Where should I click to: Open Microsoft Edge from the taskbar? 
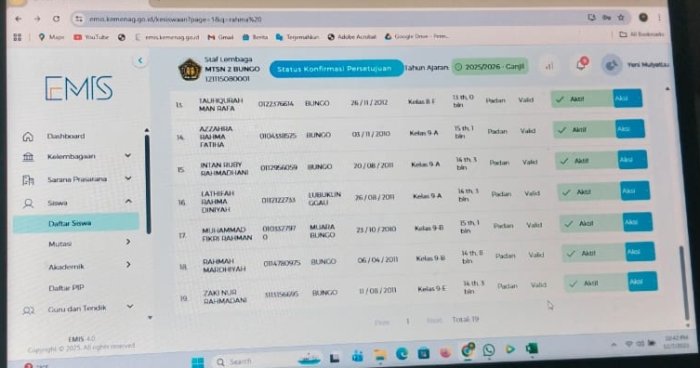tap(402, 354)
